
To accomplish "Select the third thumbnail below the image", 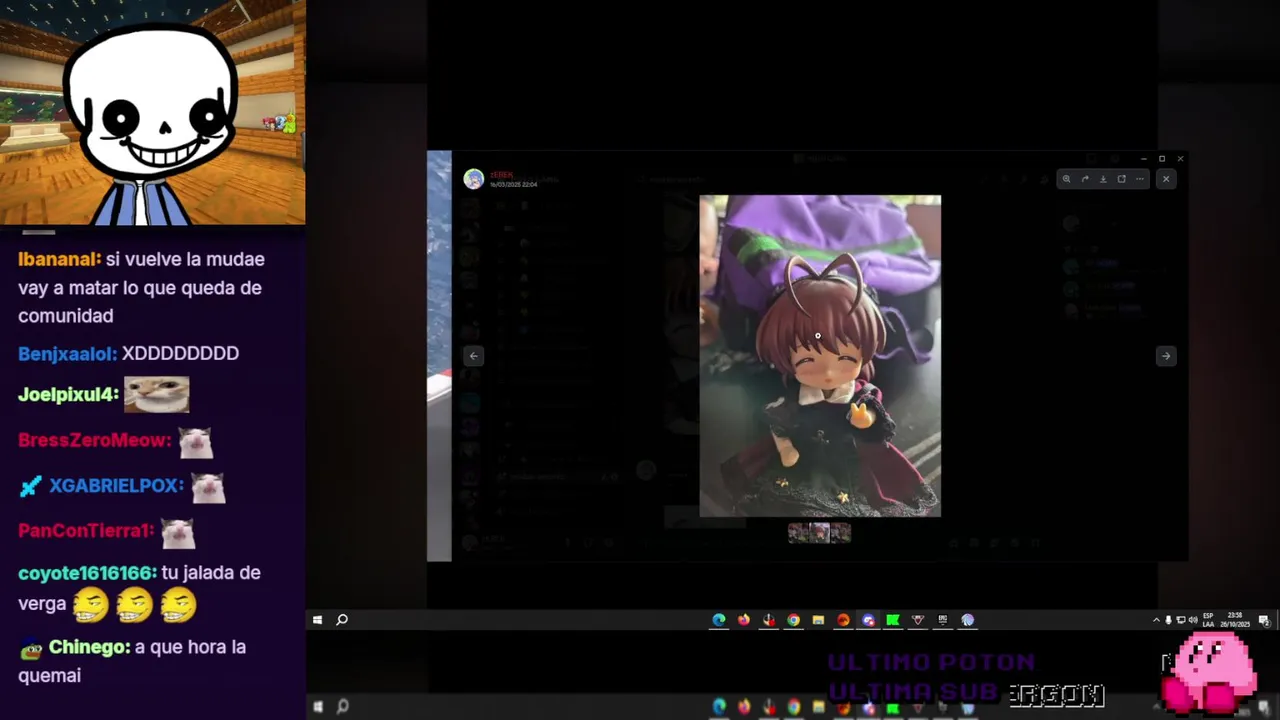I will (841, 533).
